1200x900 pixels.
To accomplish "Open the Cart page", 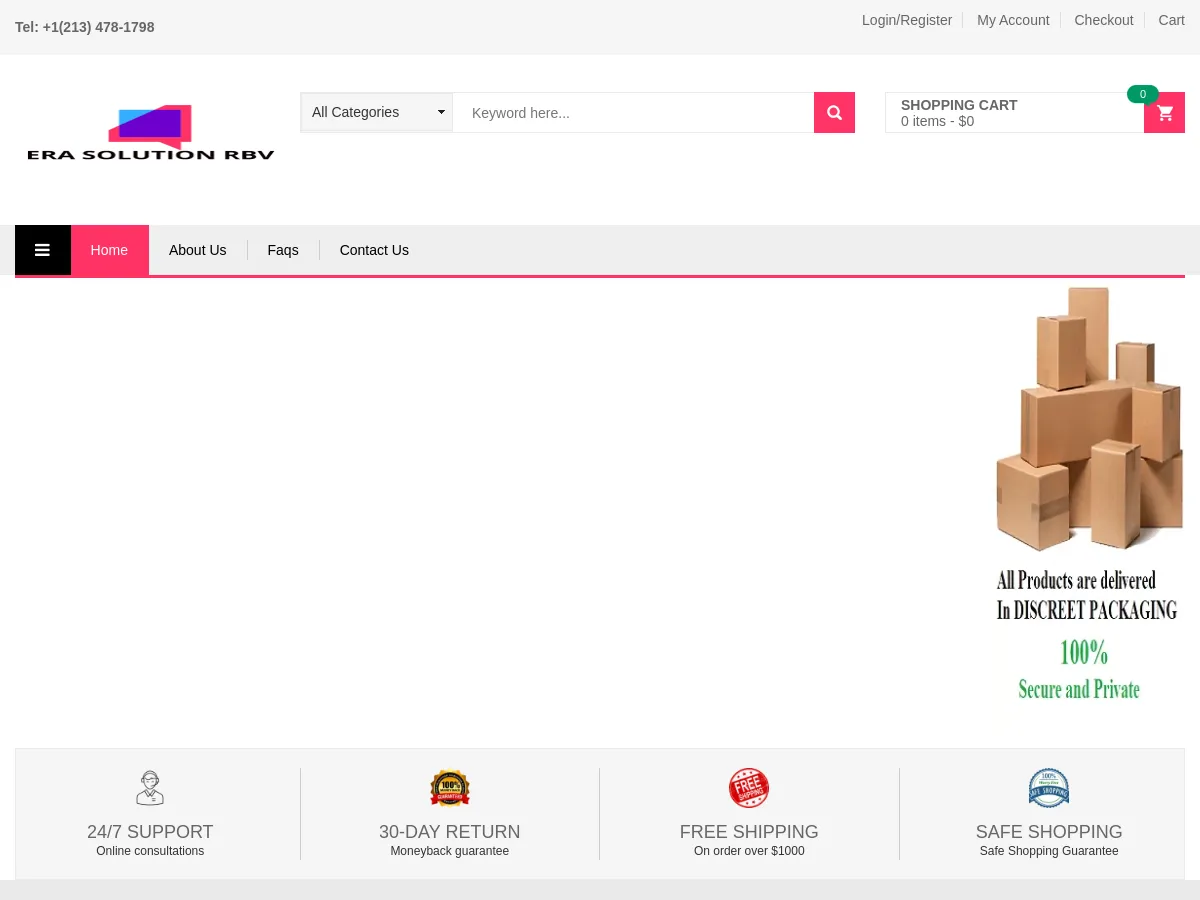I will pyautogui.click(x=1171, y=20).
